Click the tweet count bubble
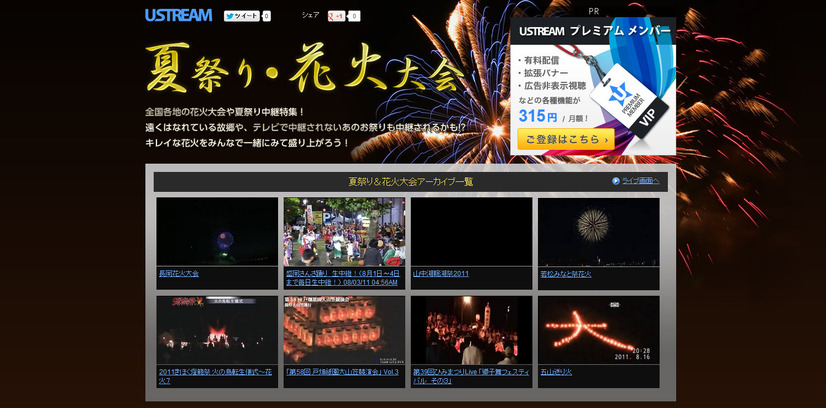This screenshot has height=408, width=826. coord(267,16)
